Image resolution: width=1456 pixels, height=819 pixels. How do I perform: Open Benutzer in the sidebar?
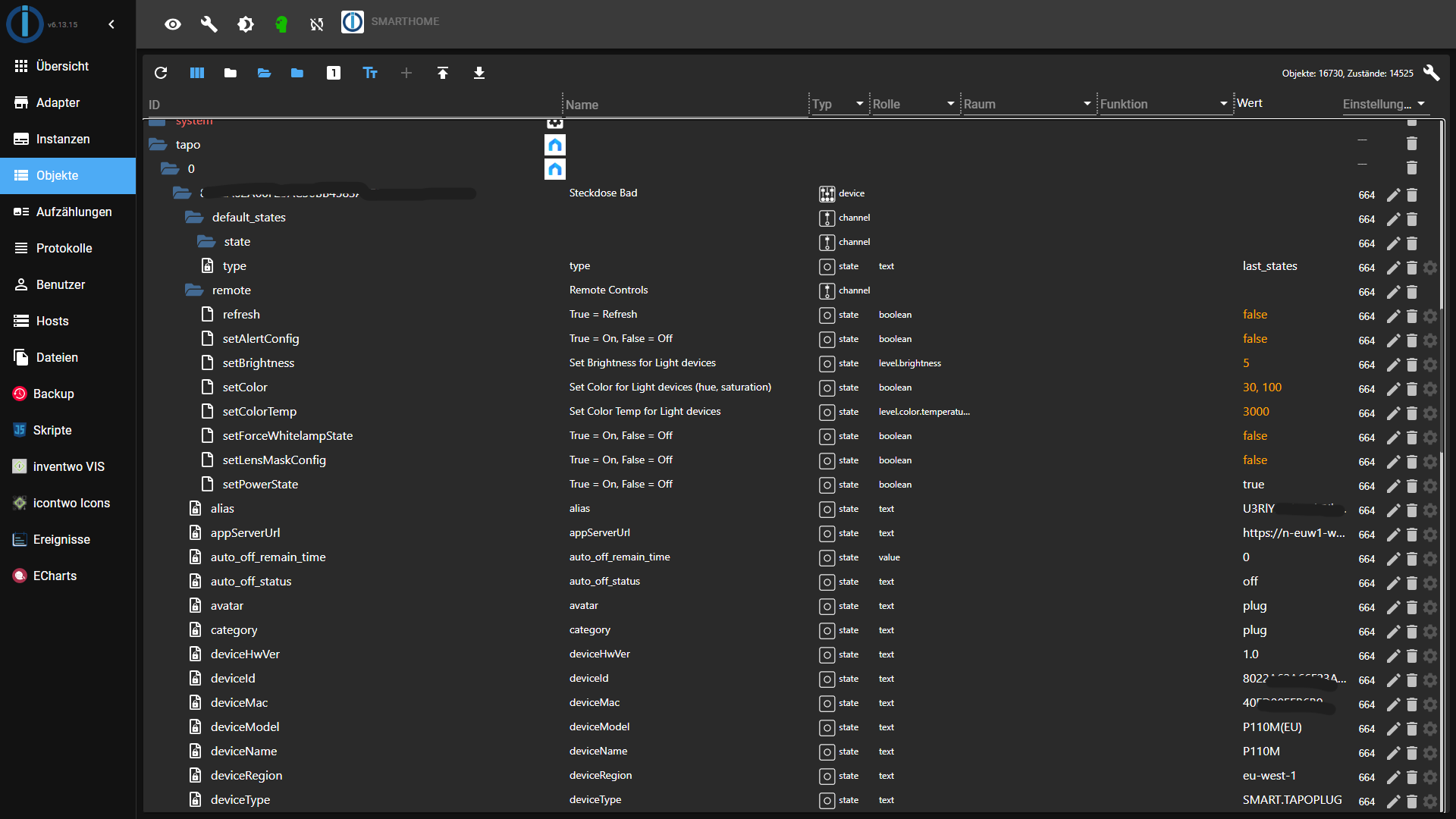[68, 284]
